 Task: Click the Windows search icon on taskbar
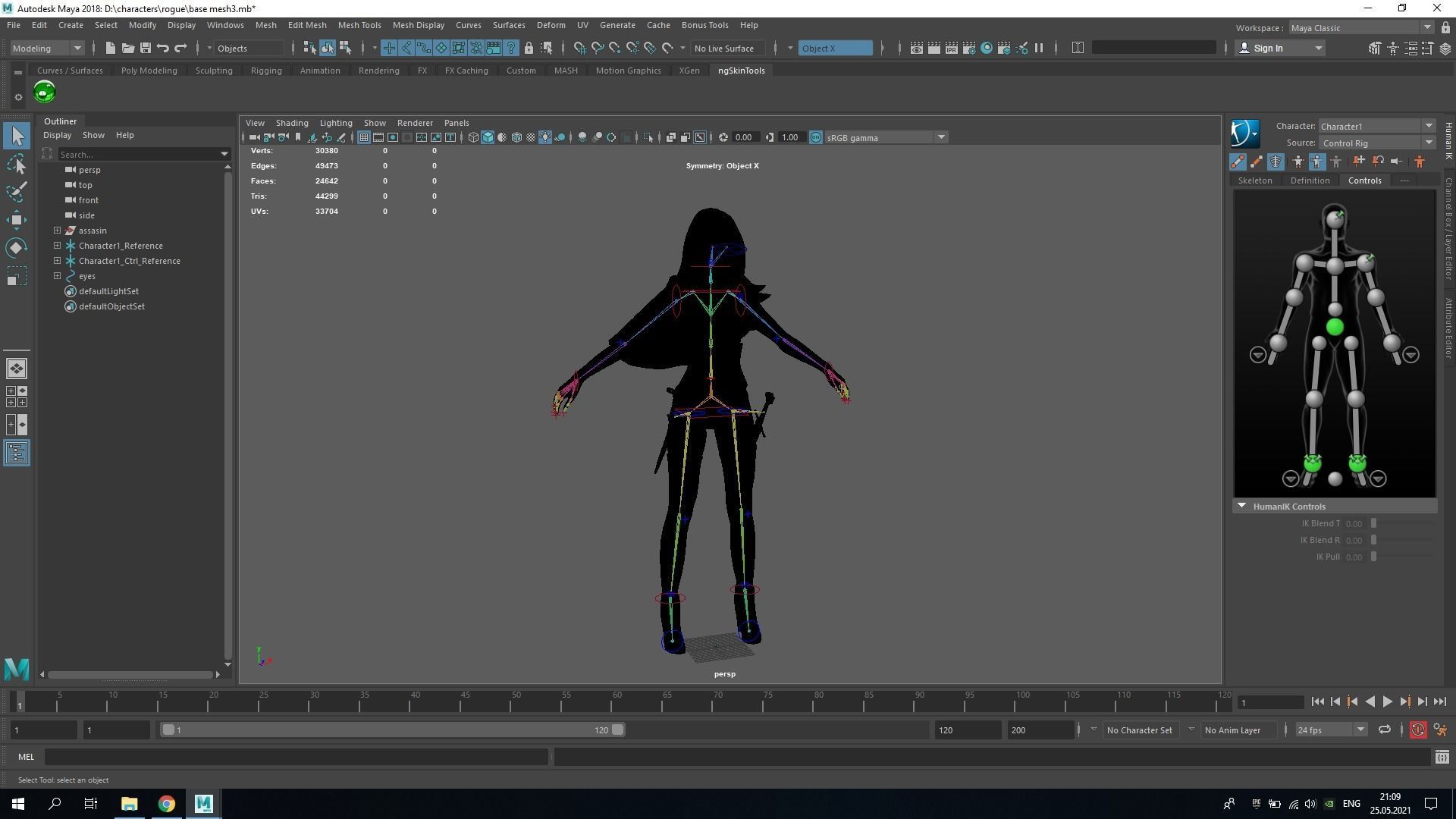pyautogui.click(x=55, y=804)
